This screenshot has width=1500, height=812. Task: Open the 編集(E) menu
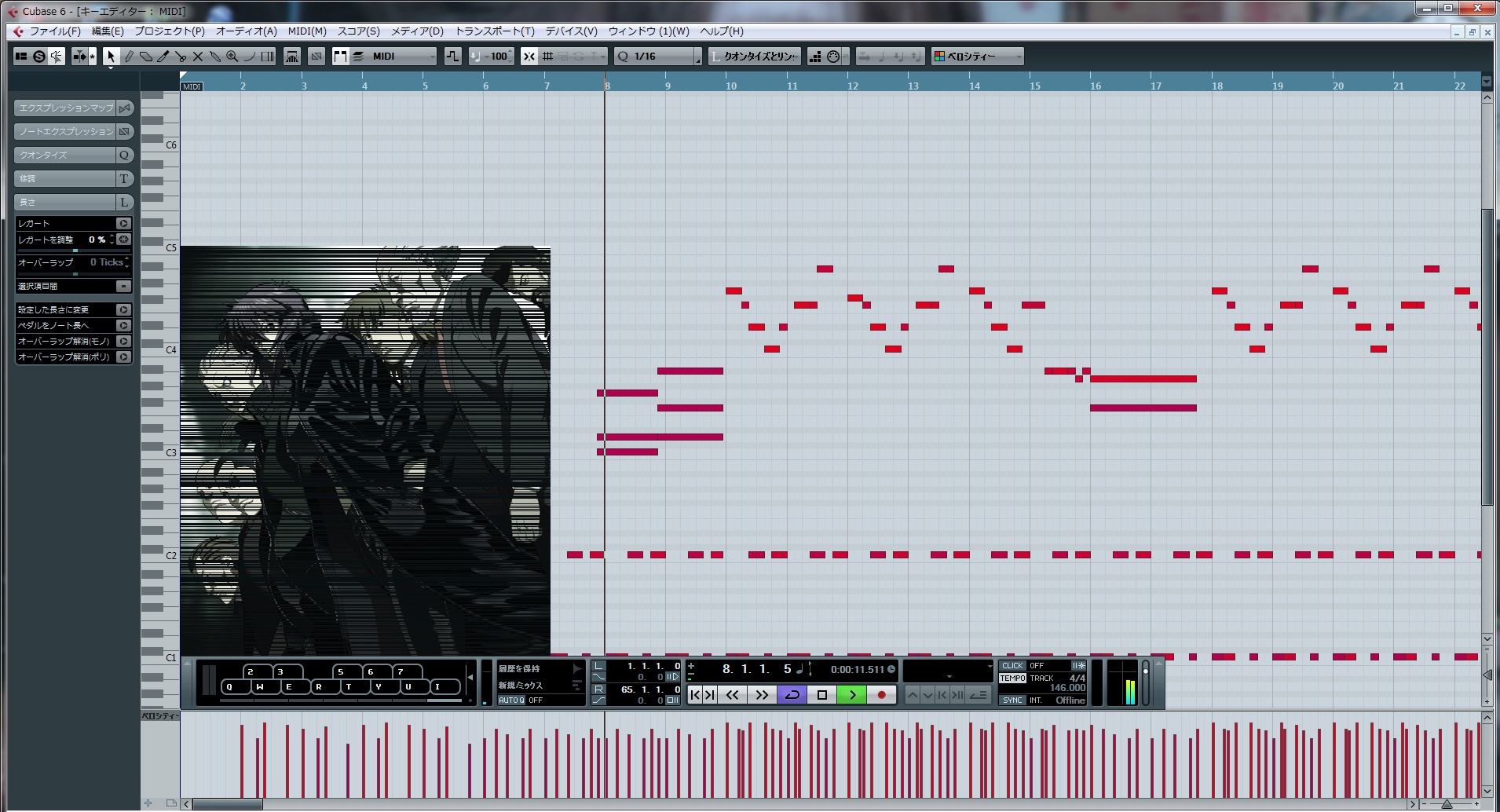[108, 31]
